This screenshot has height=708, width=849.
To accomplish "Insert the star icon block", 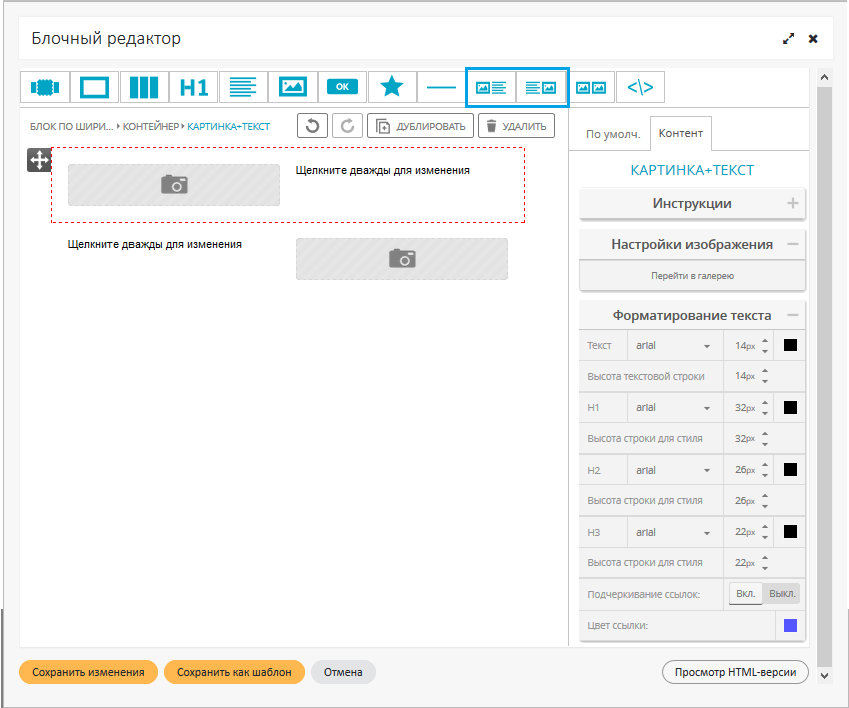I will click(x=392, y=87).
